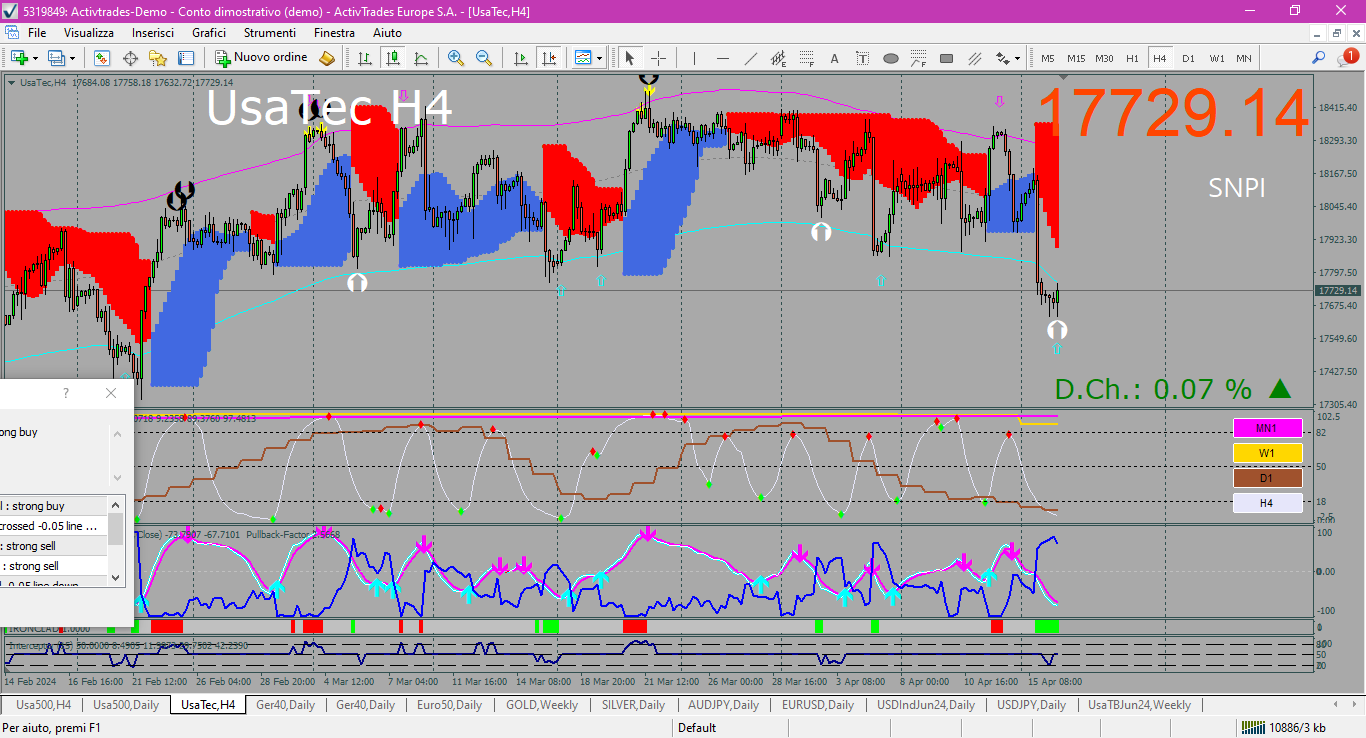Open the Data Window crosshair-target icon

(130, 58)
